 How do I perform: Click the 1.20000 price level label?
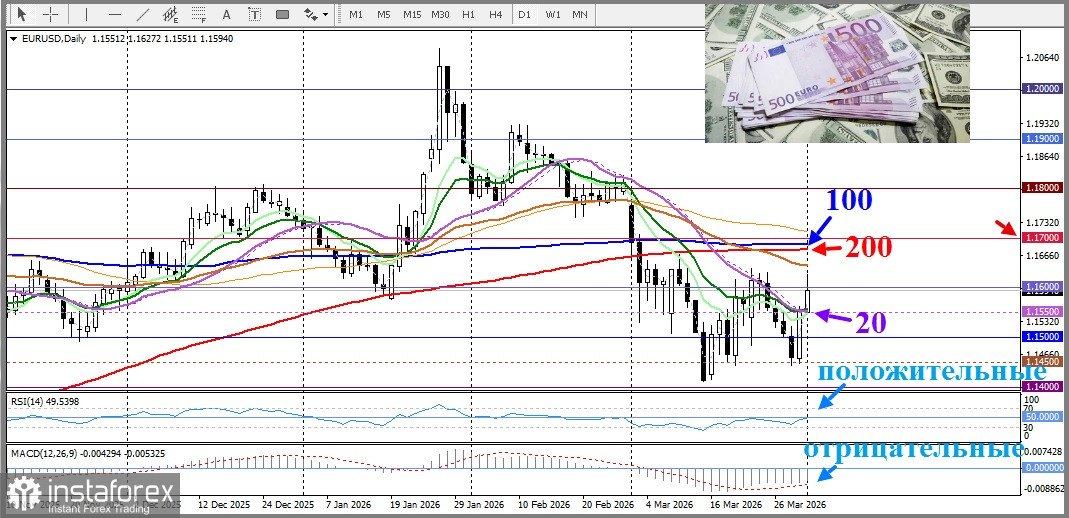pos(1042,89)
